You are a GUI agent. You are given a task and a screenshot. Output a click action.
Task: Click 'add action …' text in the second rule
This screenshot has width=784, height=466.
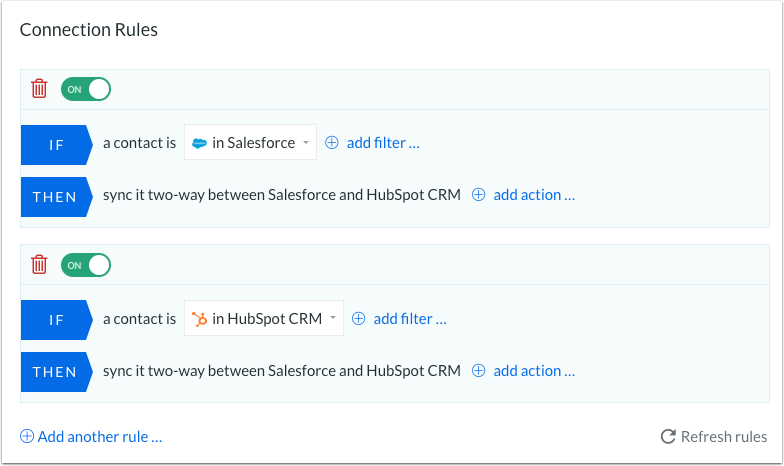534,371
